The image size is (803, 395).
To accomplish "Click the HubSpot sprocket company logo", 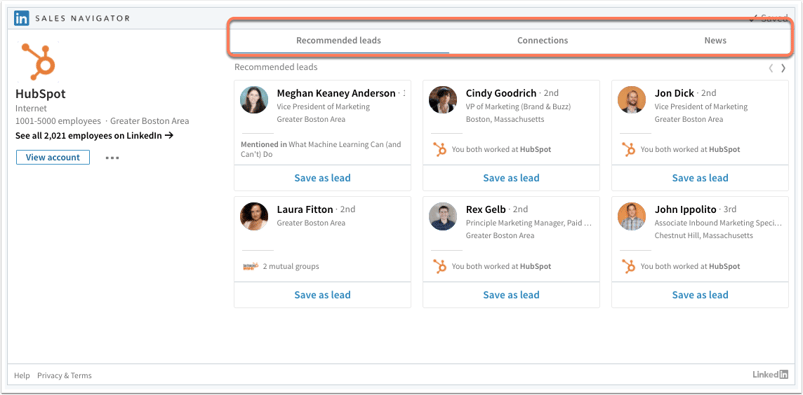I will pyautogui.click(x=38, y=62).
